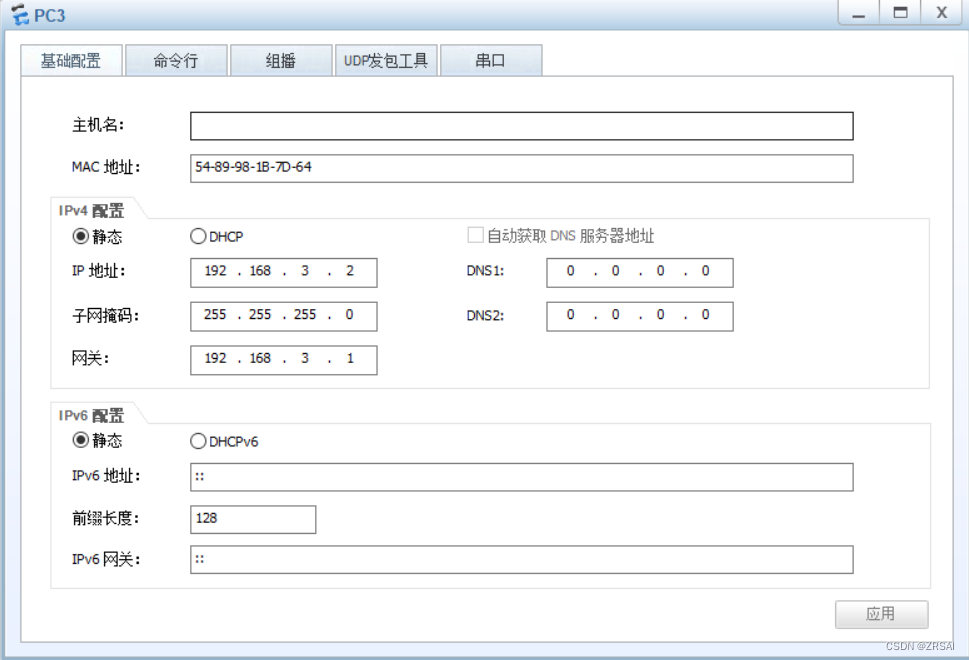Click the DNS2 address field
969x660 pixels.
(x=640, y=316)
